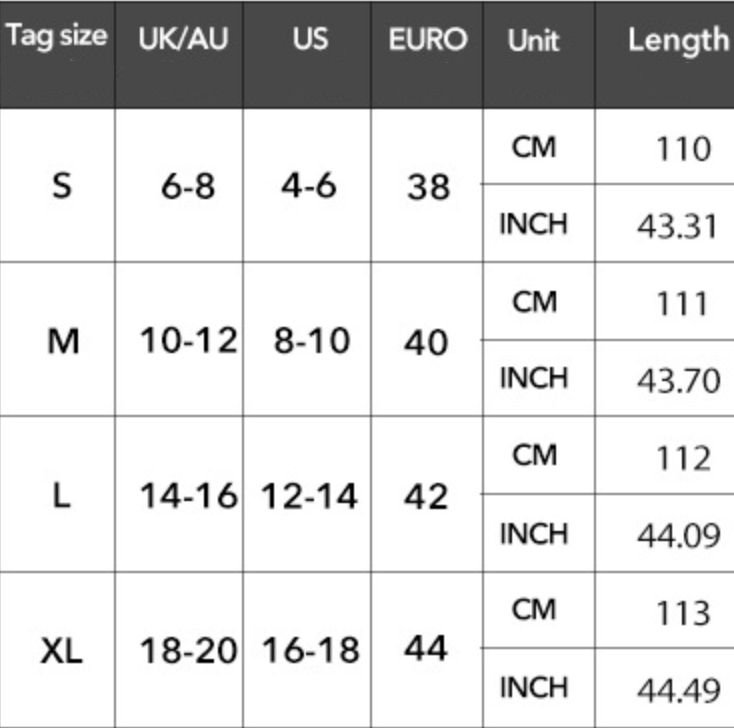Screen dimensions: 734x728
Task: Click the EURO column header
Action: 427,39
